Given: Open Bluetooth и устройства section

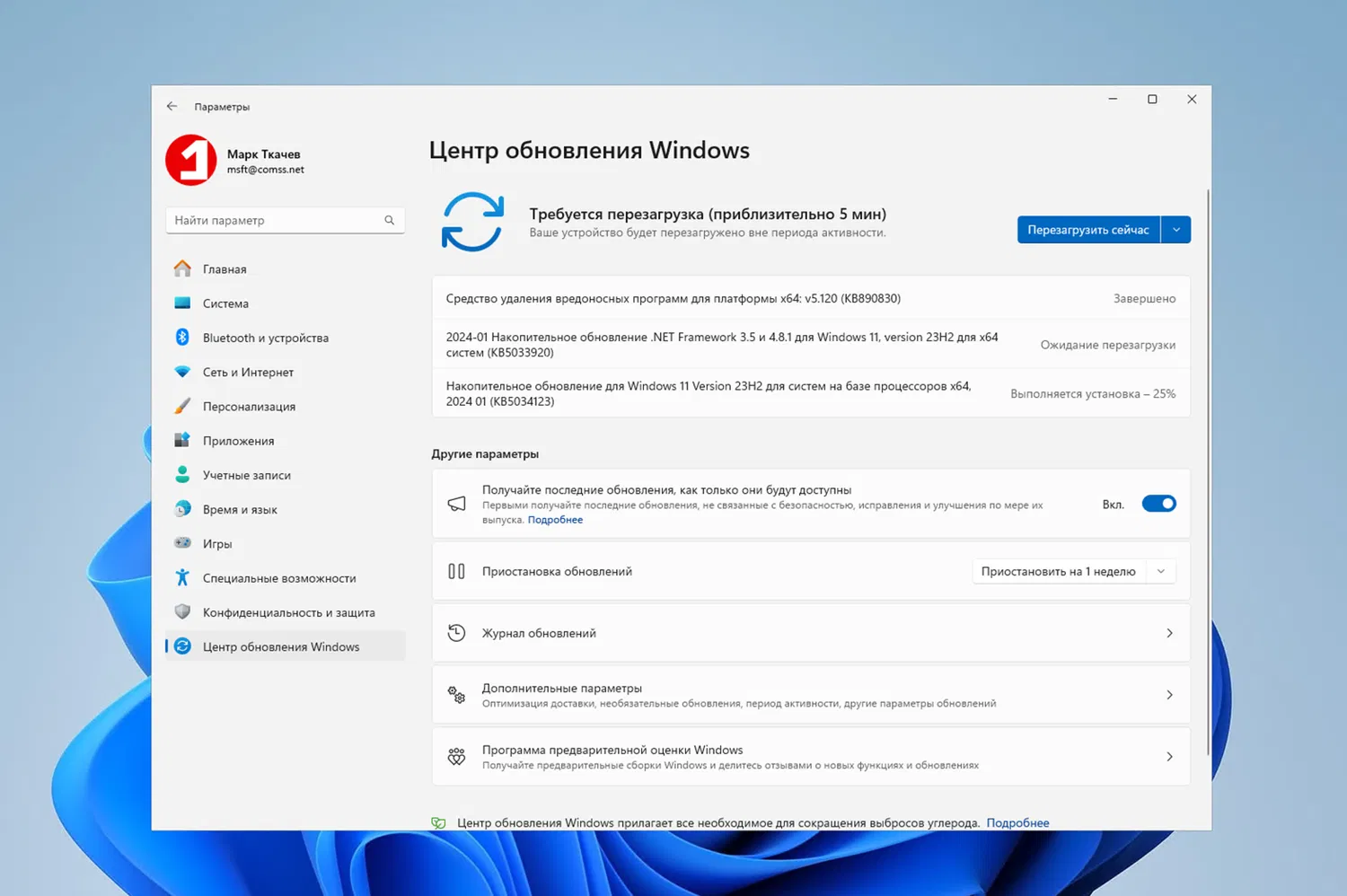Looking at the screenshot, I should [286, 338].
